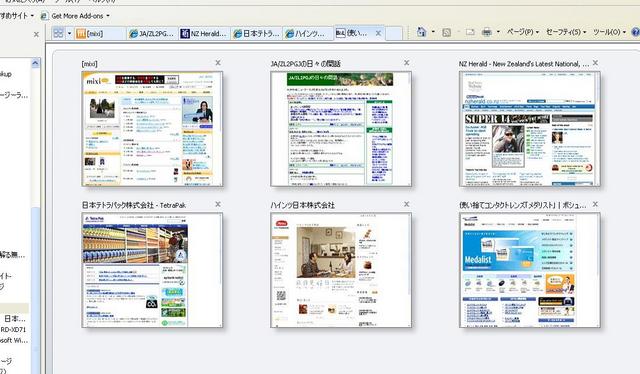The height and width of the screenshot is (374, 640).
Task: Click the Quick Tabs grid icon
Action: 58,33
